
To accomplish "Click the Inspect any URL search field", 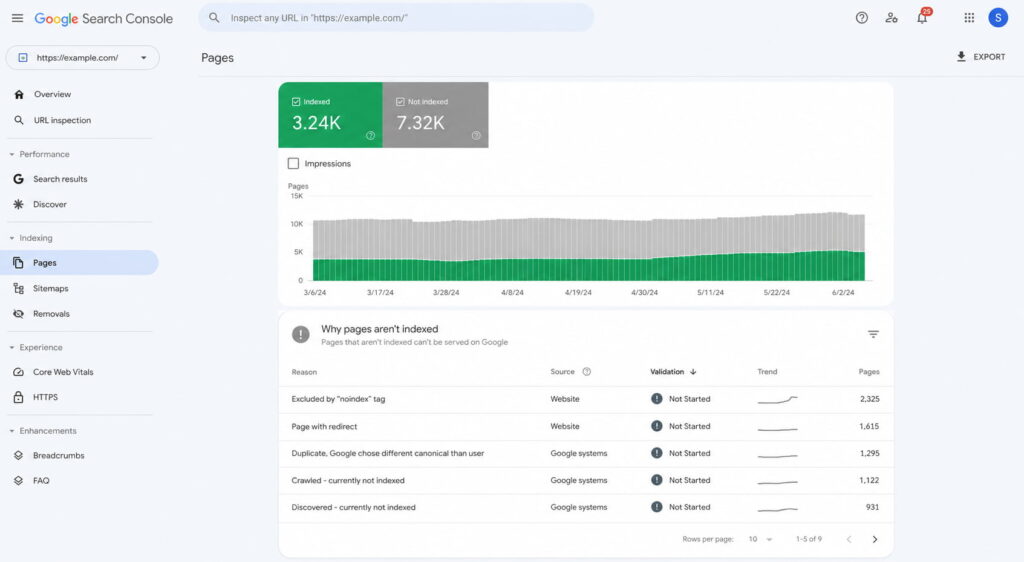I will click(396, 18).
